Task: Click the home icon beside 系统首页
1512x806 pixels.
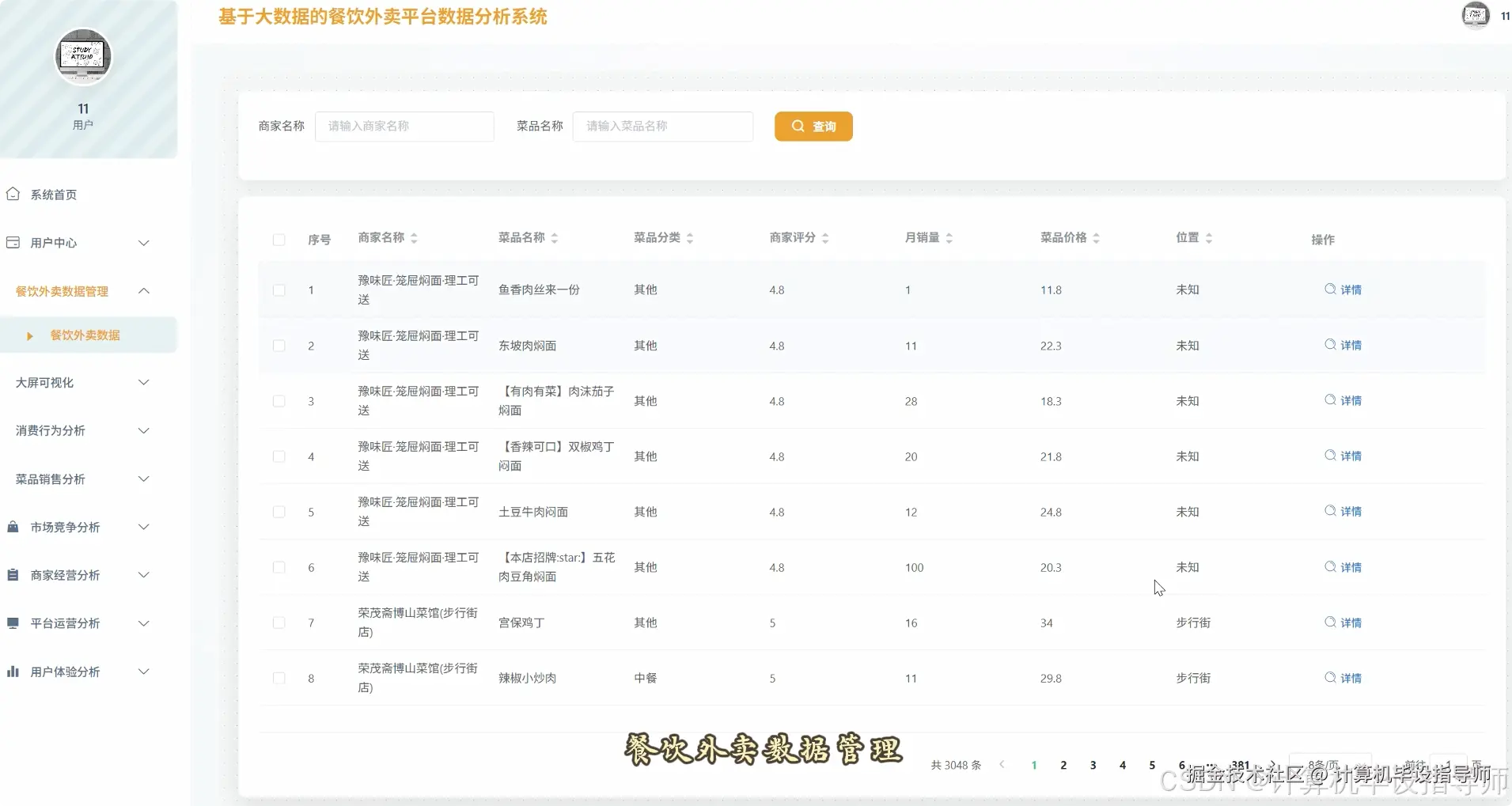Action: (13, 193)
